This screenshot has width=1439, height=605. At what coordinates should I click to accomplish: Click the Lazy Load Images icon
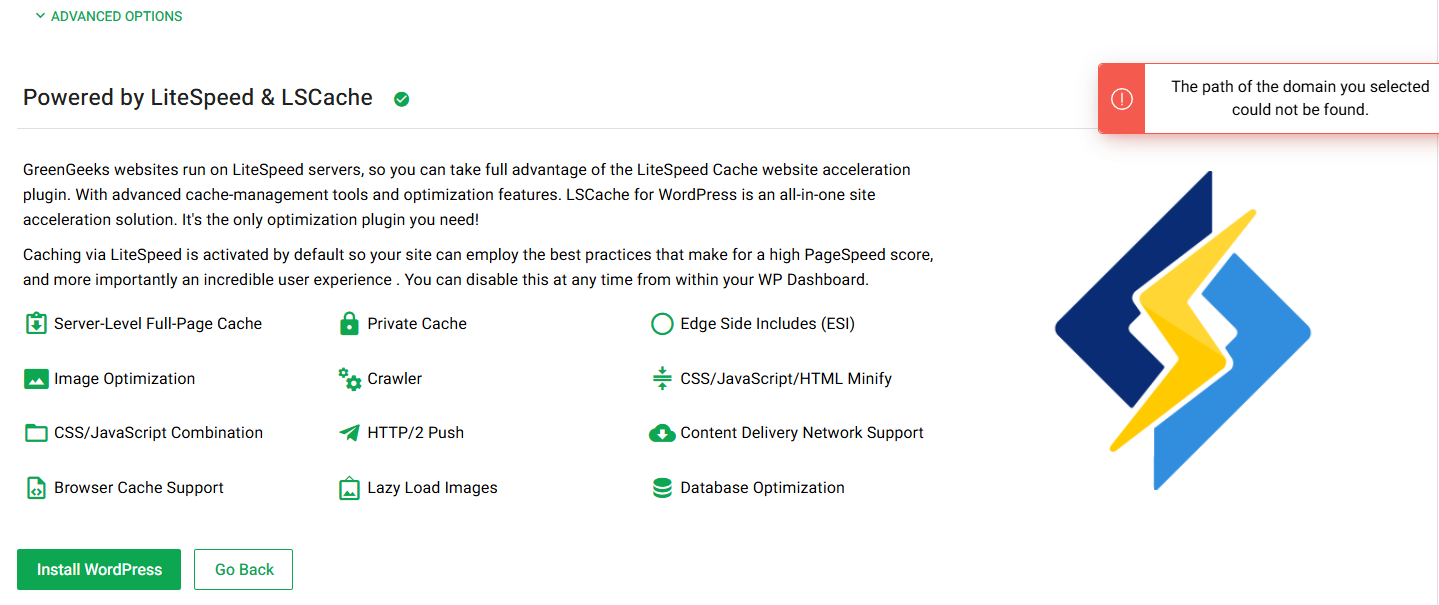click(349, 488)
